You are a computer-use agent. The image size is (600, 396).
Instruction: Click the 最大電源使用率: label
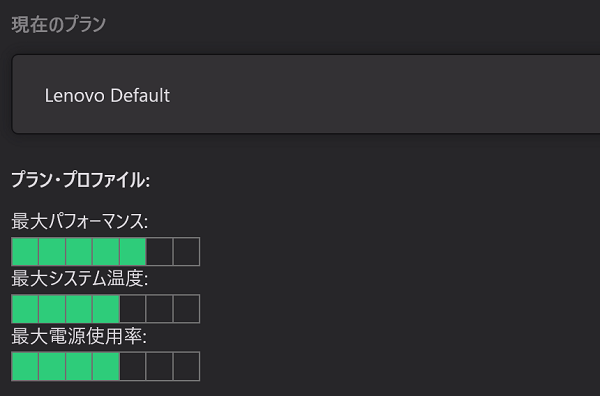pyautogui.click(x=79, y=336)
